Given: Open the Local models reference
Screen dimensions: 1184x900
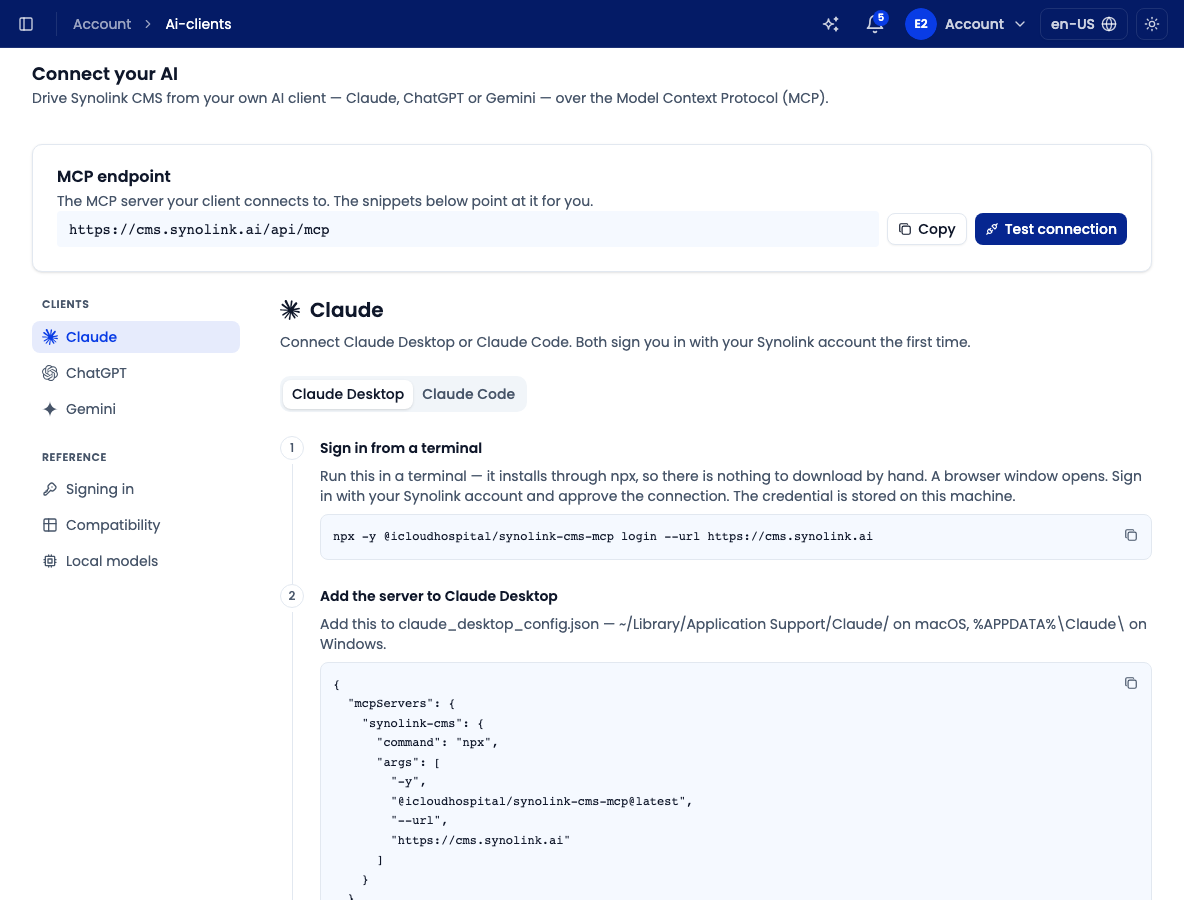Looking at the screenshot, I should 136,561.
